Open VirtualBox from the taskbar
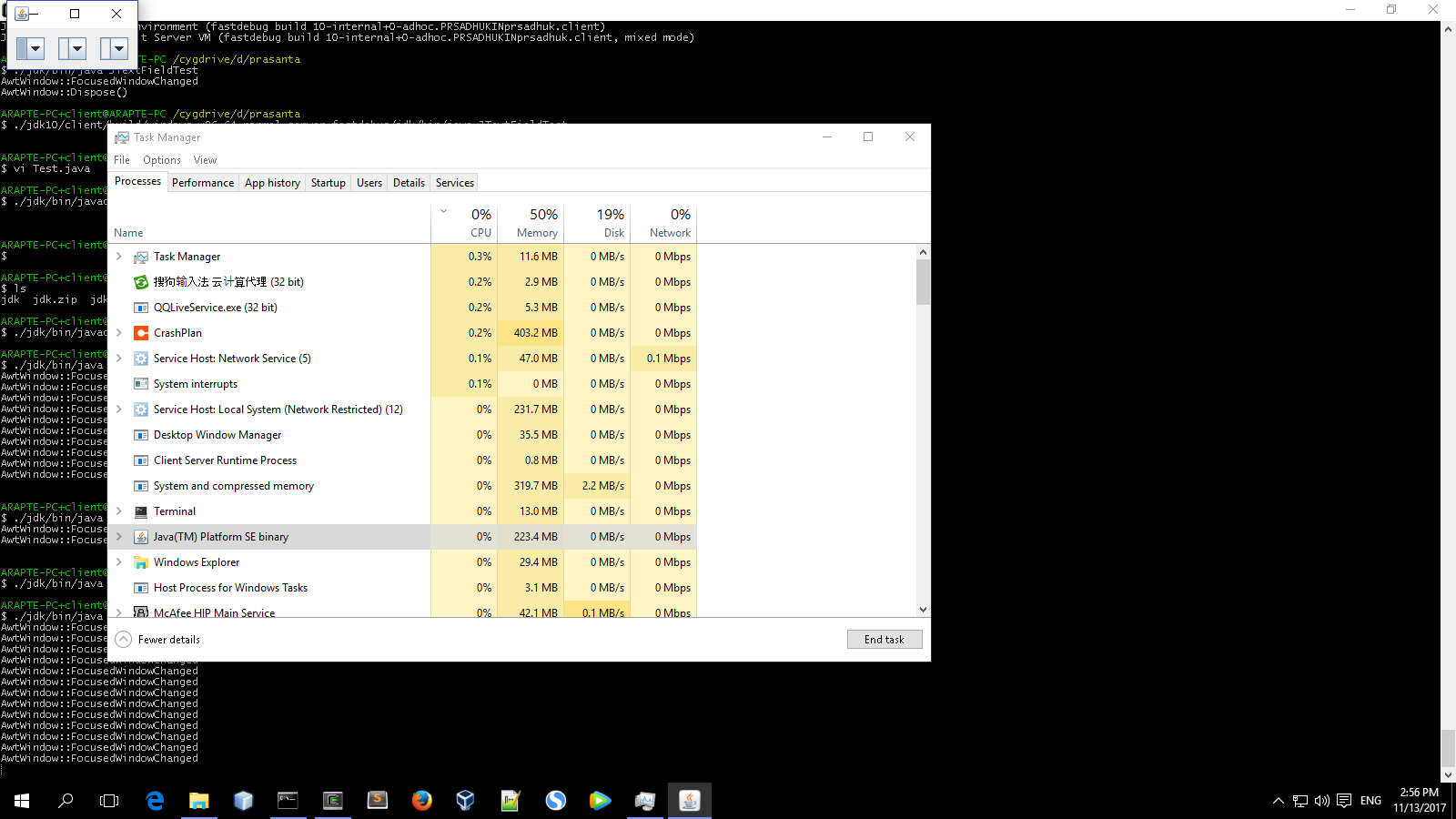 (465, 801)
